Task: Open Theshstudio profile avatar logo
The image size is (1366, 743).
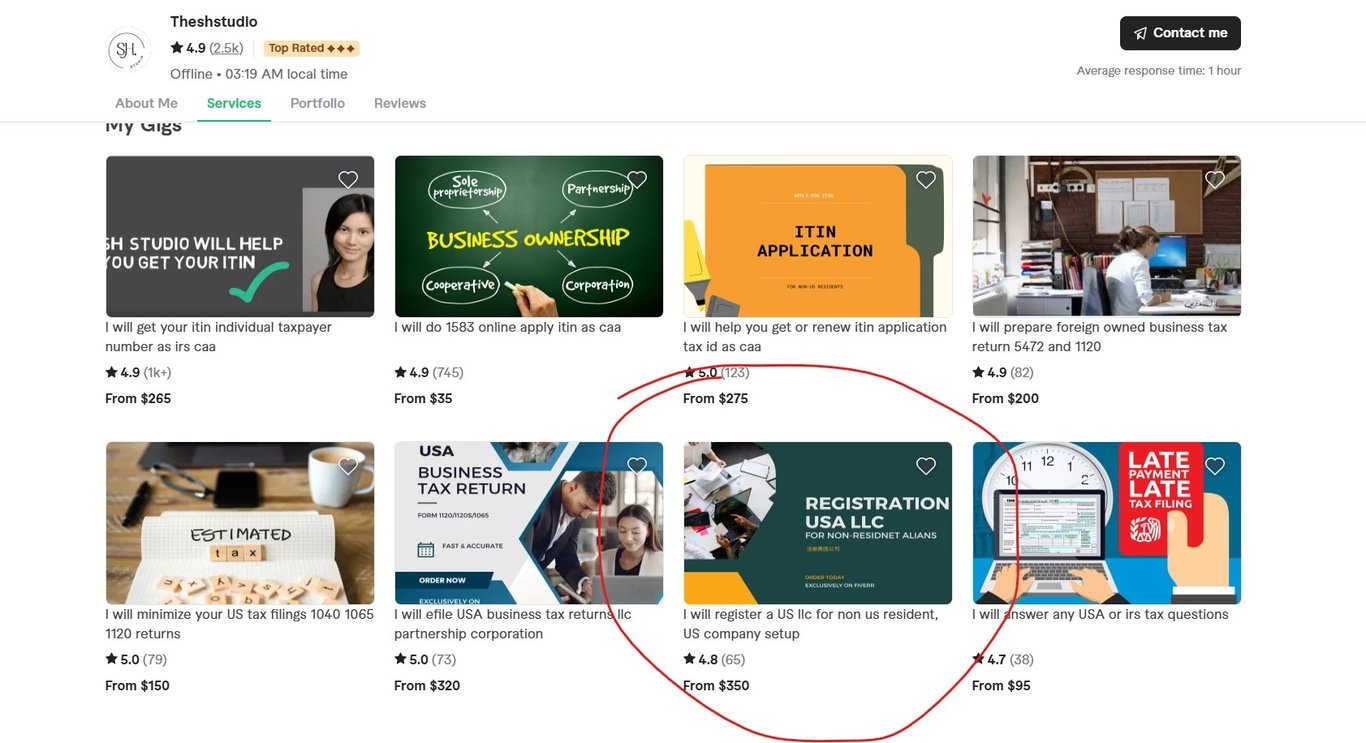Action: tap(128, 50)
